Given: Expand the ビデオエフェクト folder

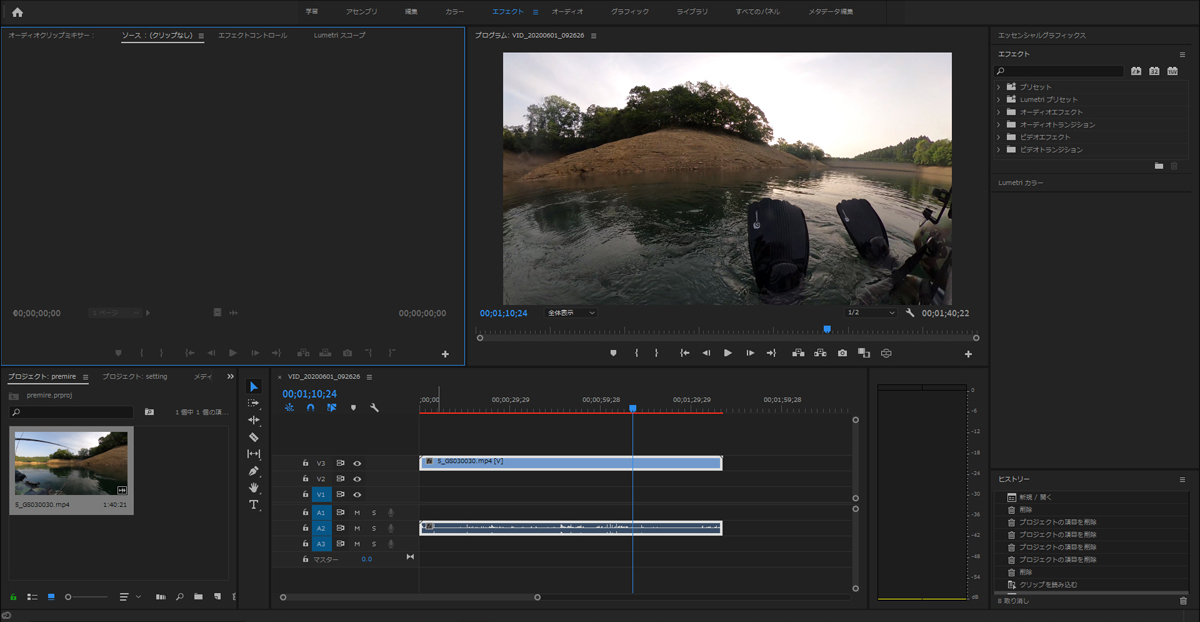Looking at the screenshot, I should [x=998, y=137].
